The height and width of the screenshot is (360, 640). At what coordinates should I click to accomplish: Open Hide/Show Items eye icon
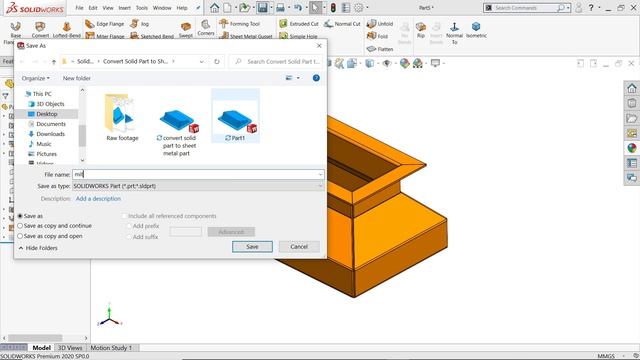click(387, 63)
